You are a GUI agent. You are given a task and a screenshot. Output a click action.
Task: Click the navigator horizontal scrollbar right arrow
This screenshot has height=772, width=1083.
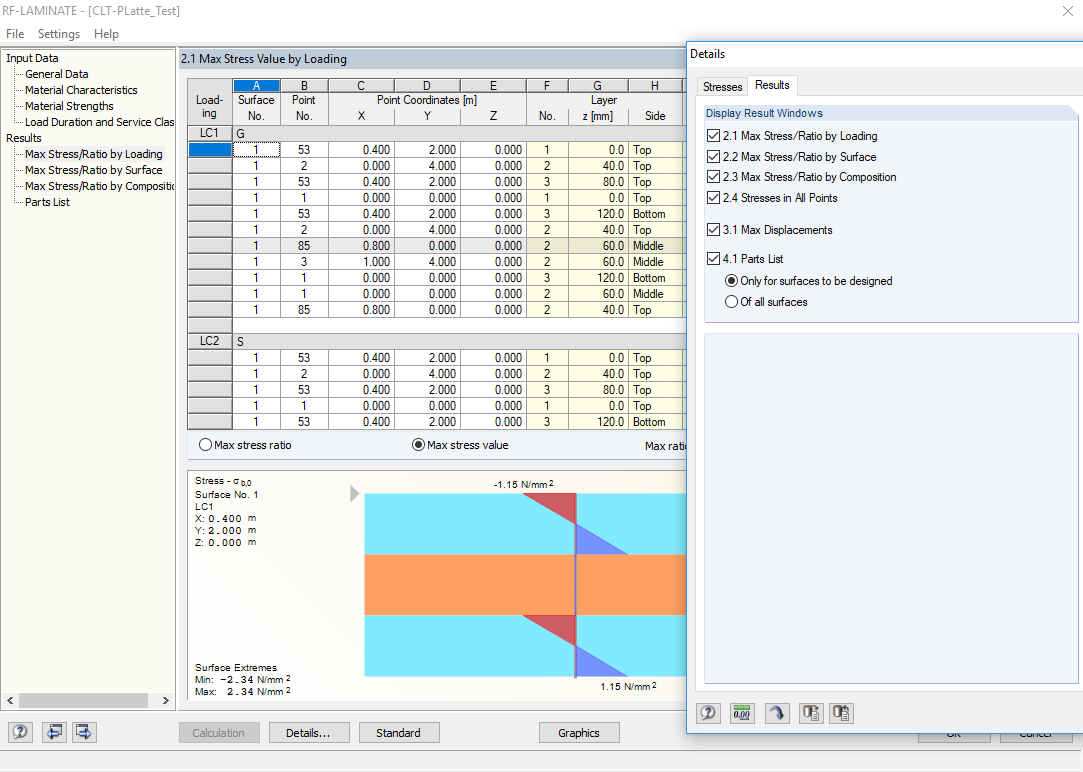[x=167, y=700]
